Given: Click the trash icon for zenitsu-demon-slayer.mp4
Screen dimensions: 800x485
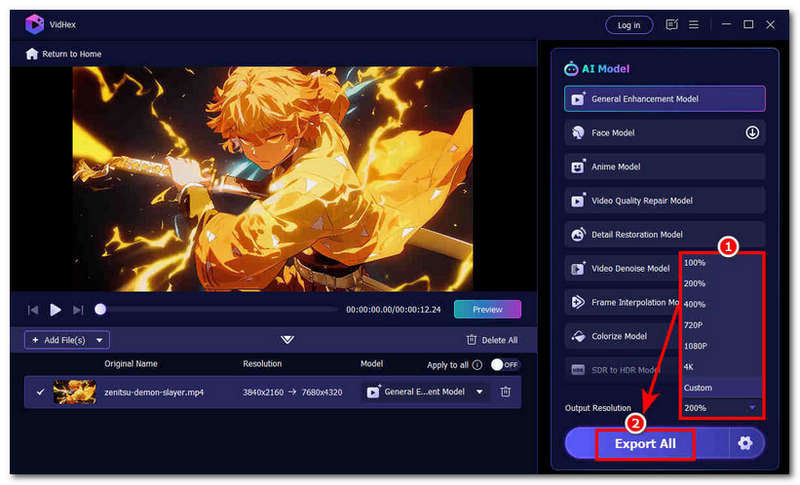Looking at the screenshot, I should point(506,392).
